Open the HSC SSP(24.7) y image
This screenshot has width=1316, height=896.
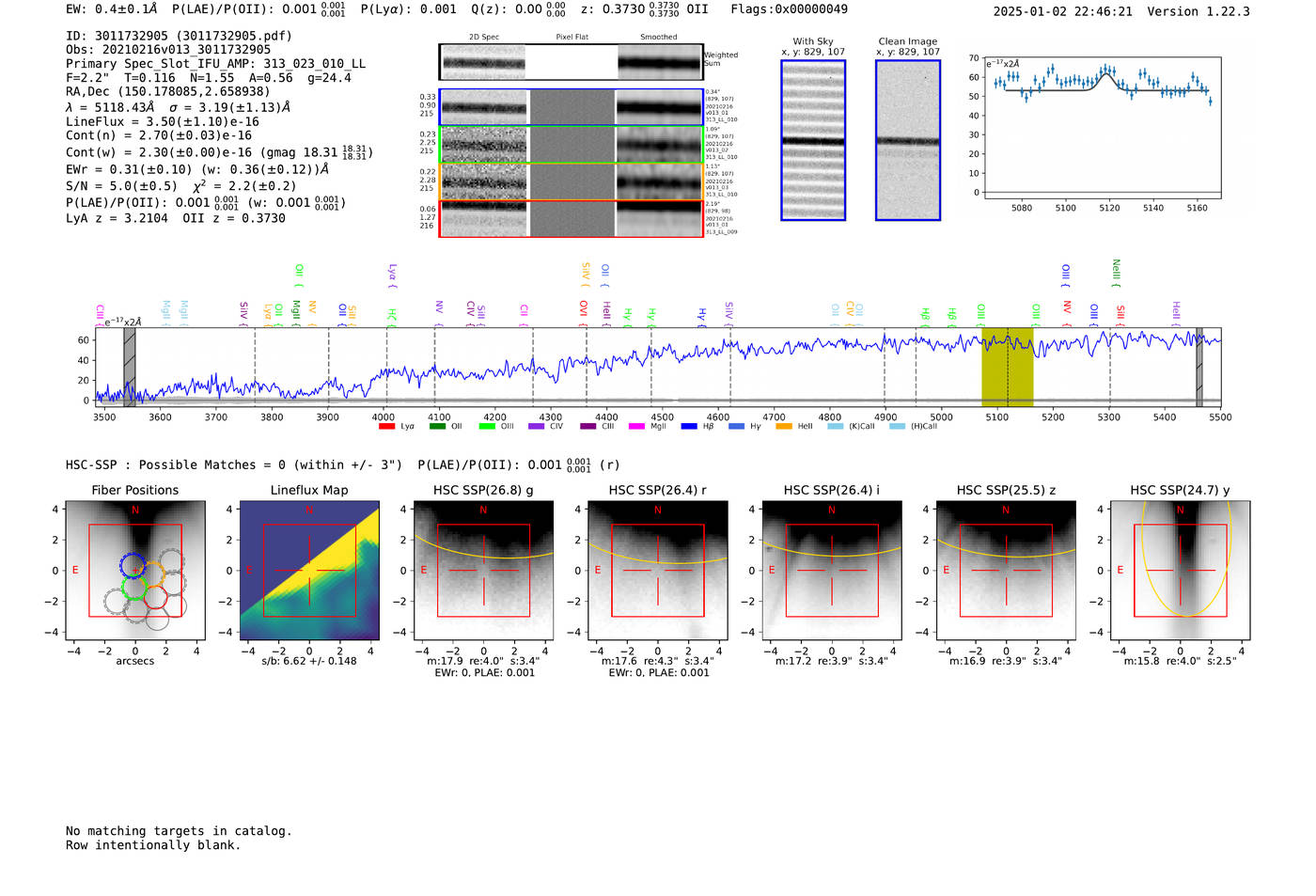pyautogui.click(x=1180, y=571)
